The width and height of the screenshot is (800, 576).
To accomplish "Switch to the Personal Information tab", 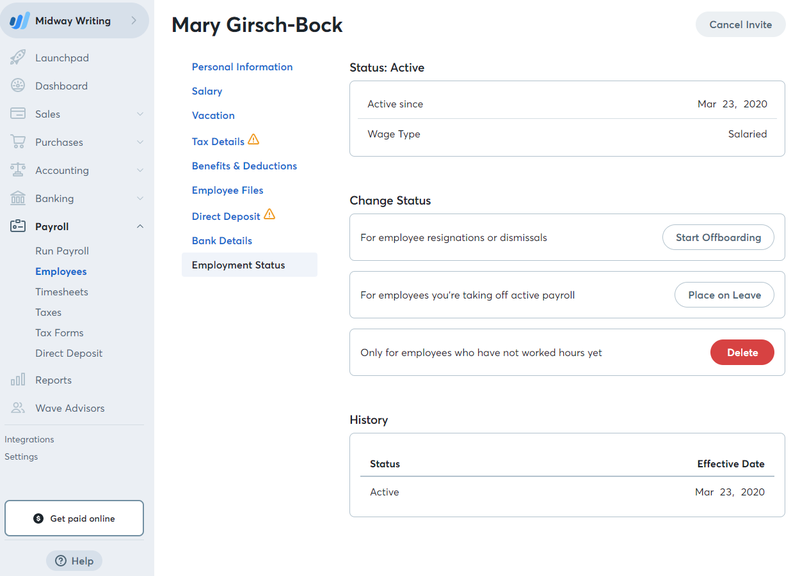I will [242, 67].
